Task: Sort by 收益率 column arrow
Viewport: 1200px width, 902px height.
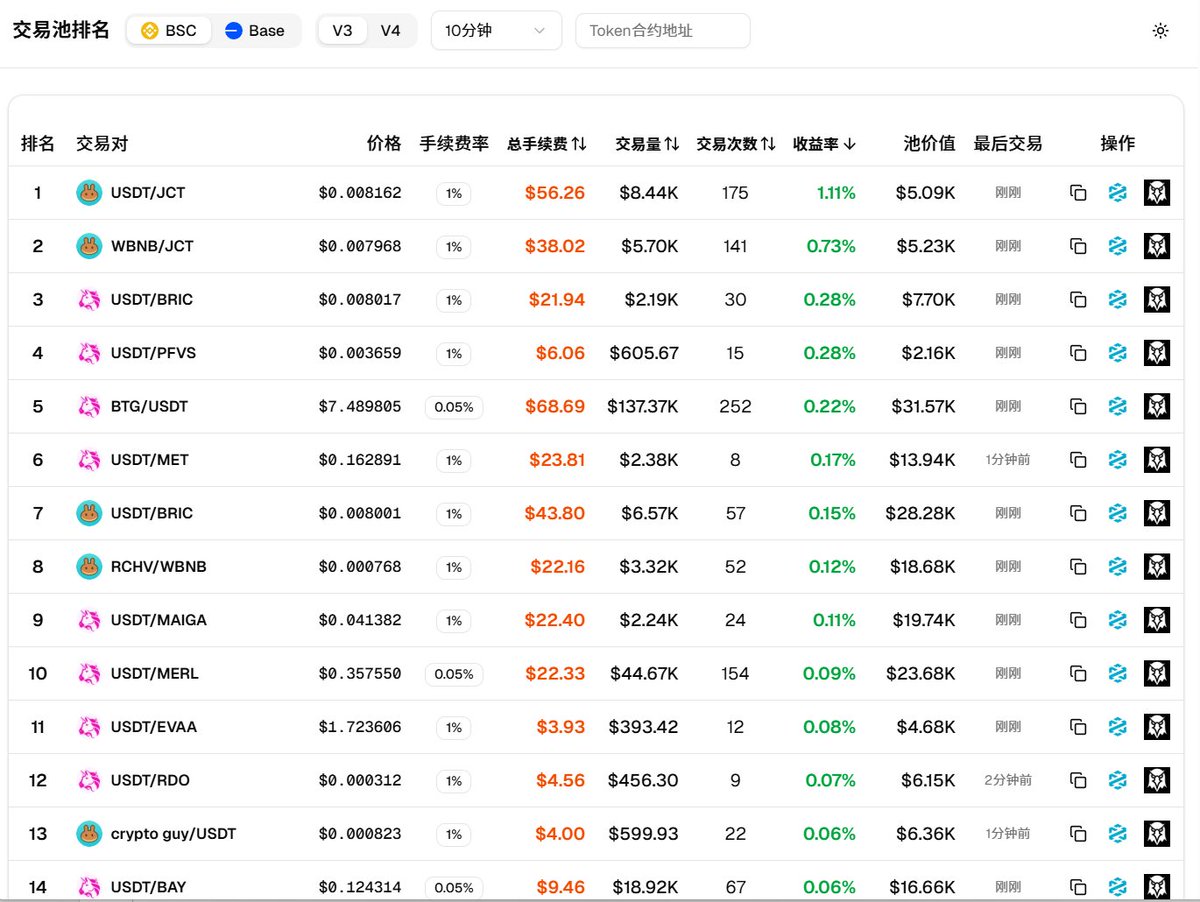Action: click(x=824, y=144)
